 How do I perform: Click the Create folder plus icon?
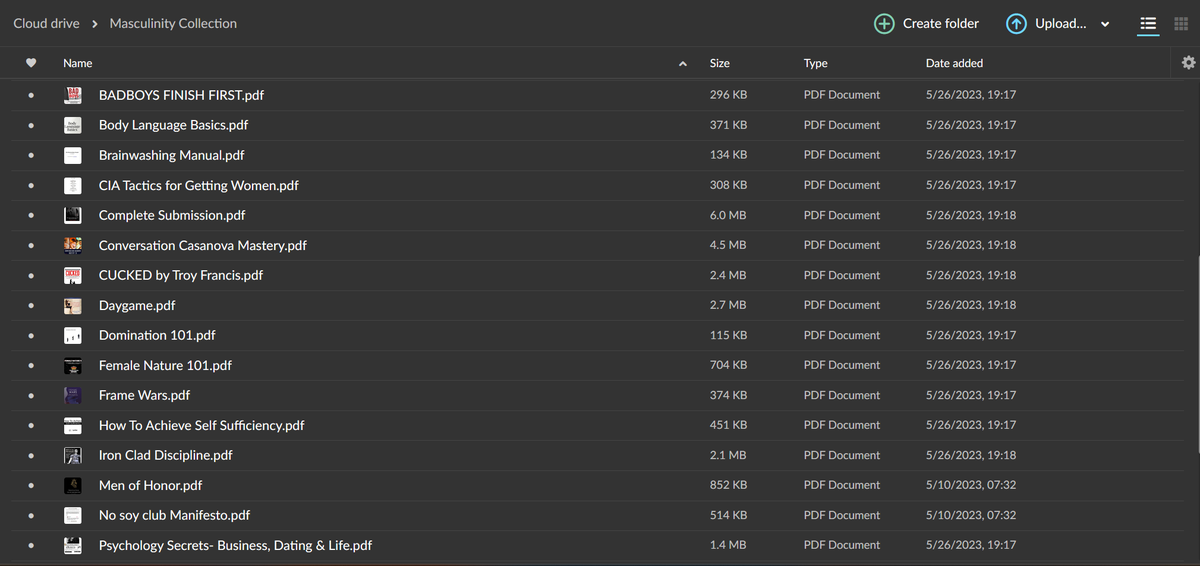click(x=884, y=24)
